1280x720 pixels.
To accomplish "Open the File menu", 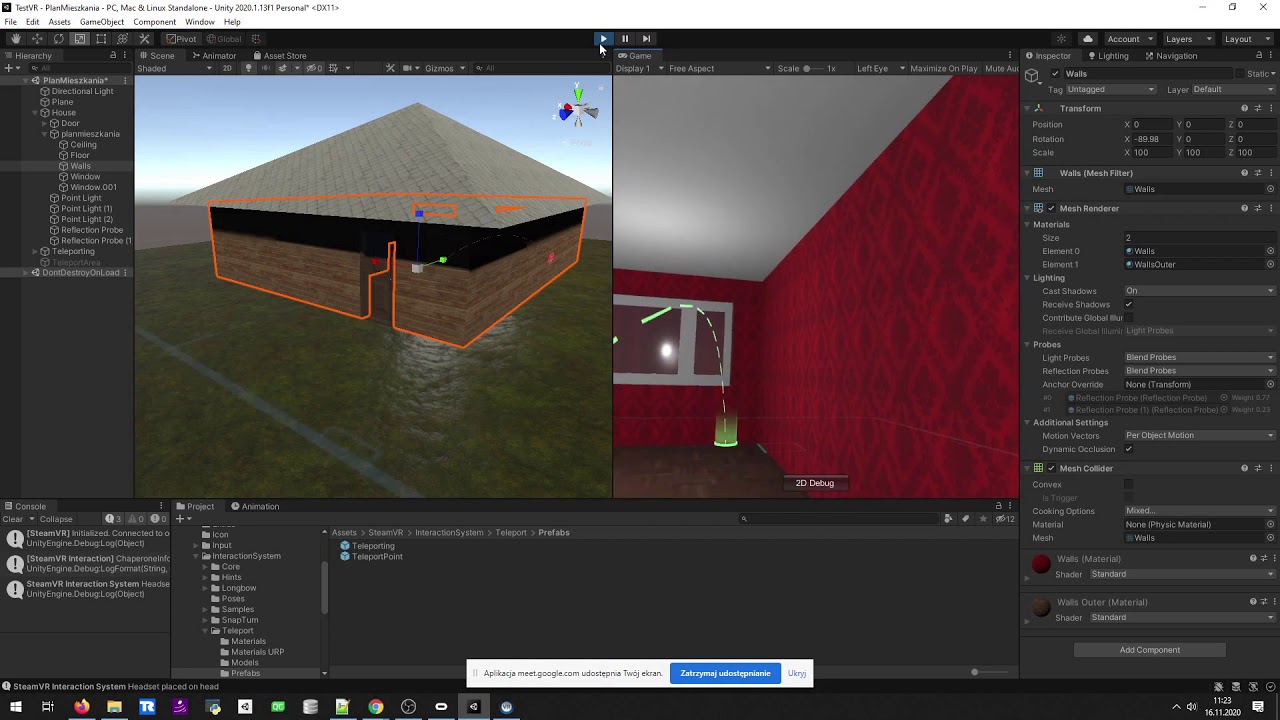I will pyautogui.click(x=10, y=22).
